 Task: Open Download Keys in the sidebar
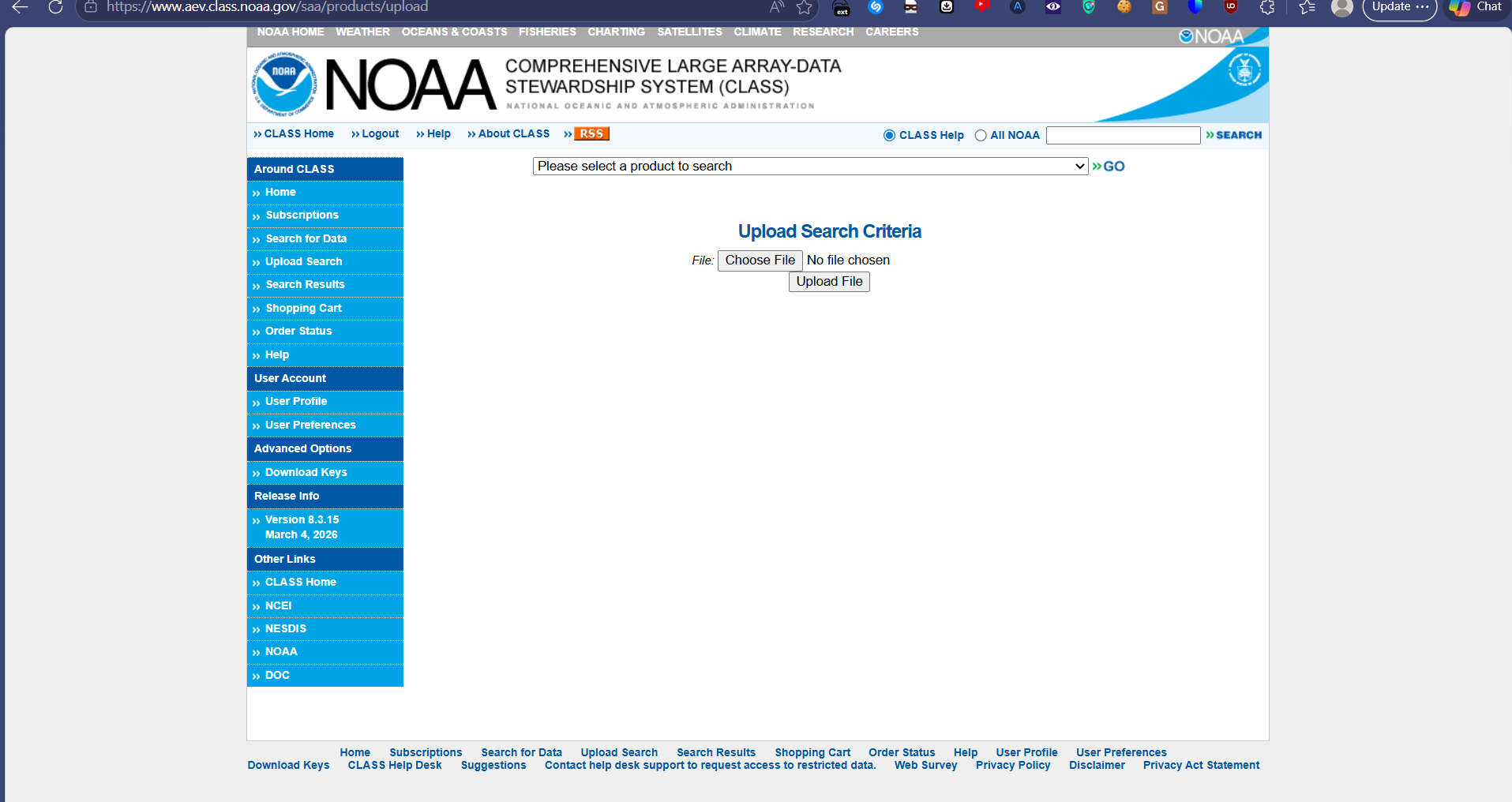click(306, 472)
